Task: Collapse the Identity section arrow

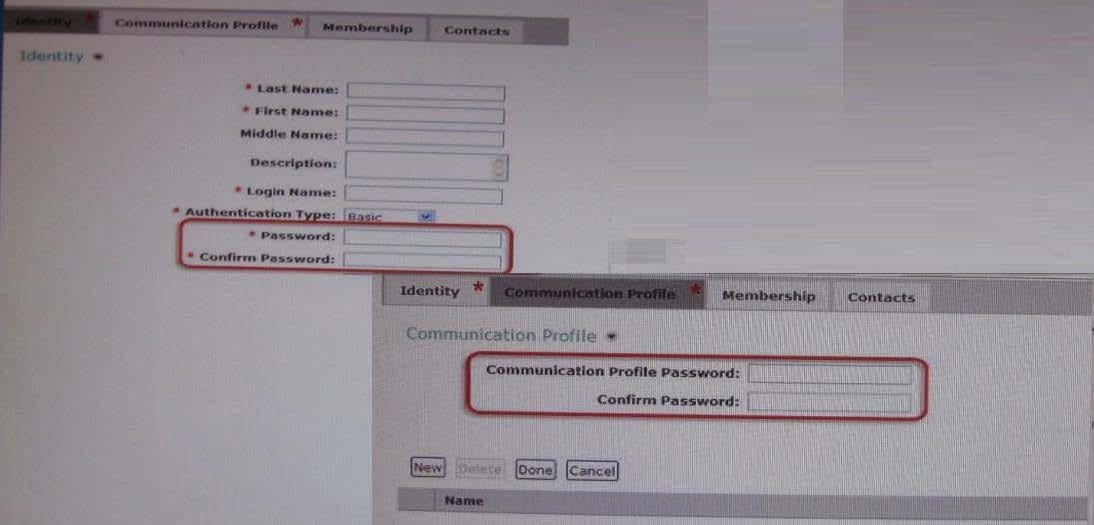Action: 98,57
